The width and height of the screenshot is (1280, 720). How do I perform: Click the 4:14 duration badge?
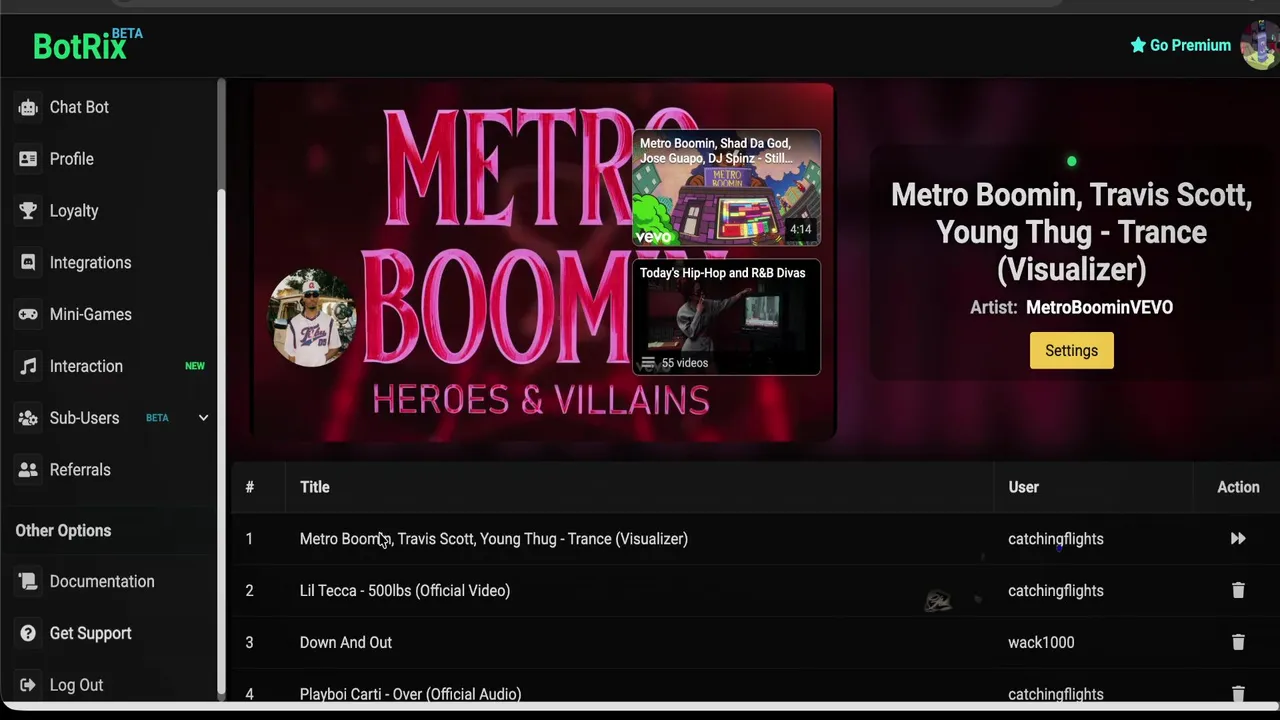pos(800,229)
